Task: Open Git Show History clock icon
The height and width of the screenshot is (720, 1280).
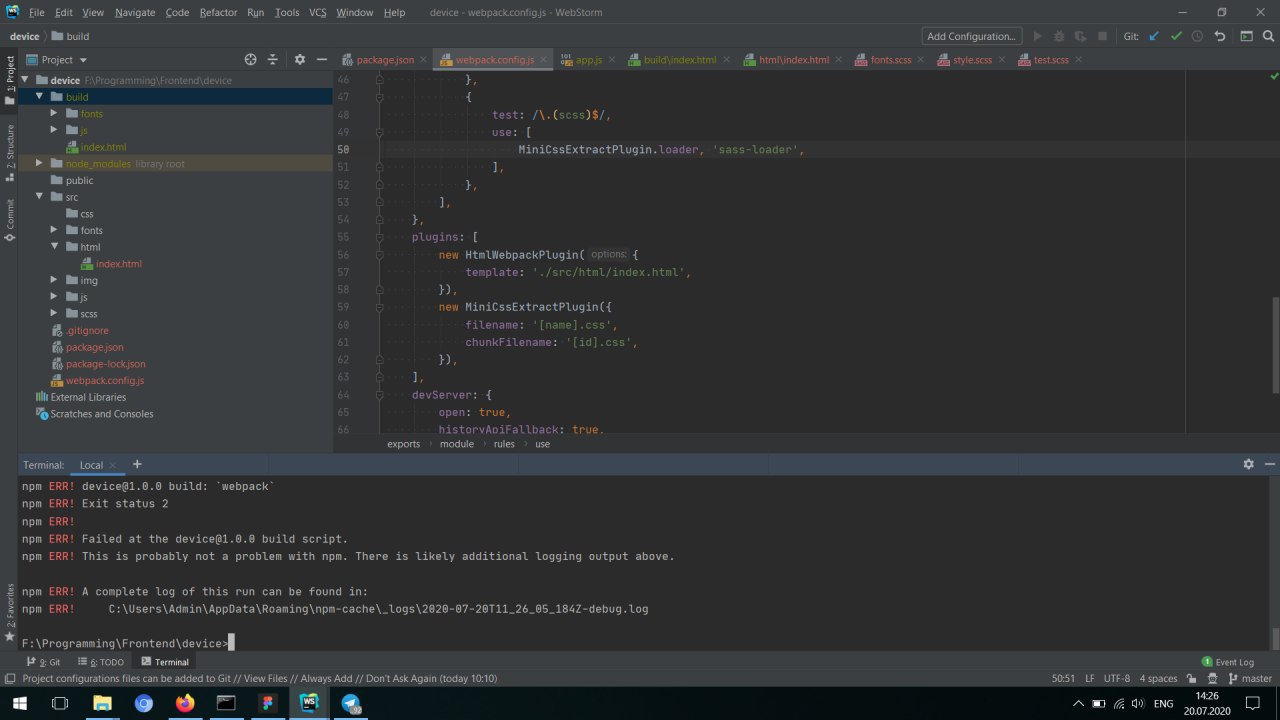Action: click(1197, 36)
